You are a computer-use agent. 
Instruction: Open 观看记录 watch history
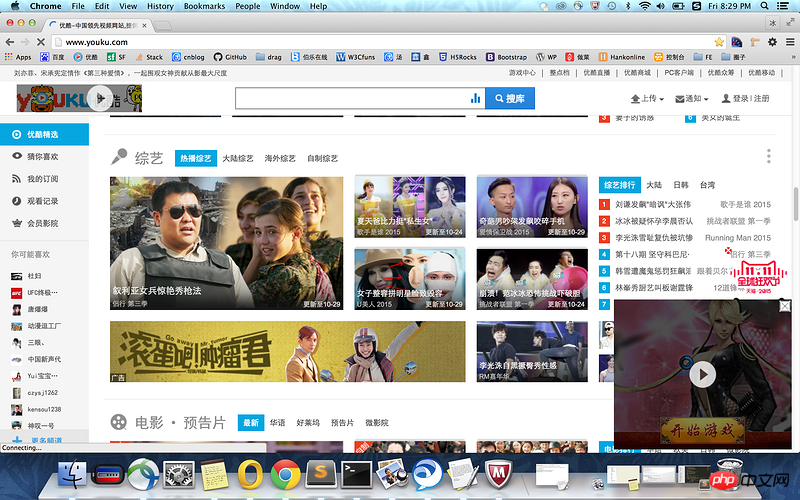pos(42,201)
